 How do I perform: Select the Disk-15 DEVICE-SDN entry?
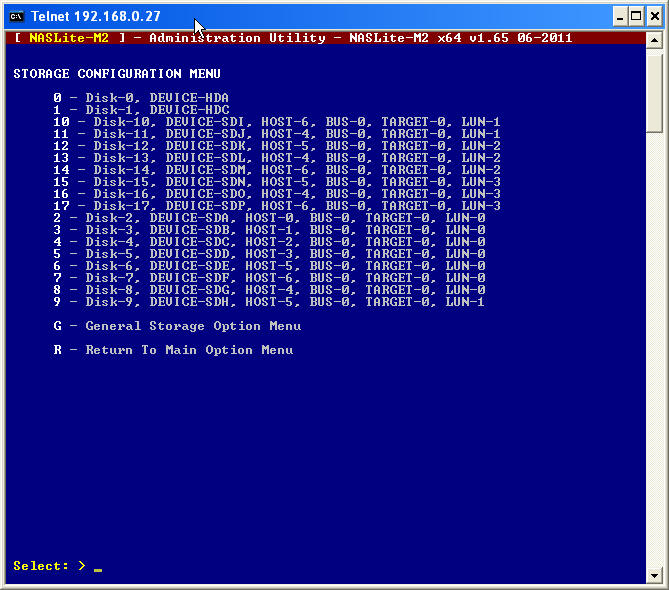coord(276,181)
